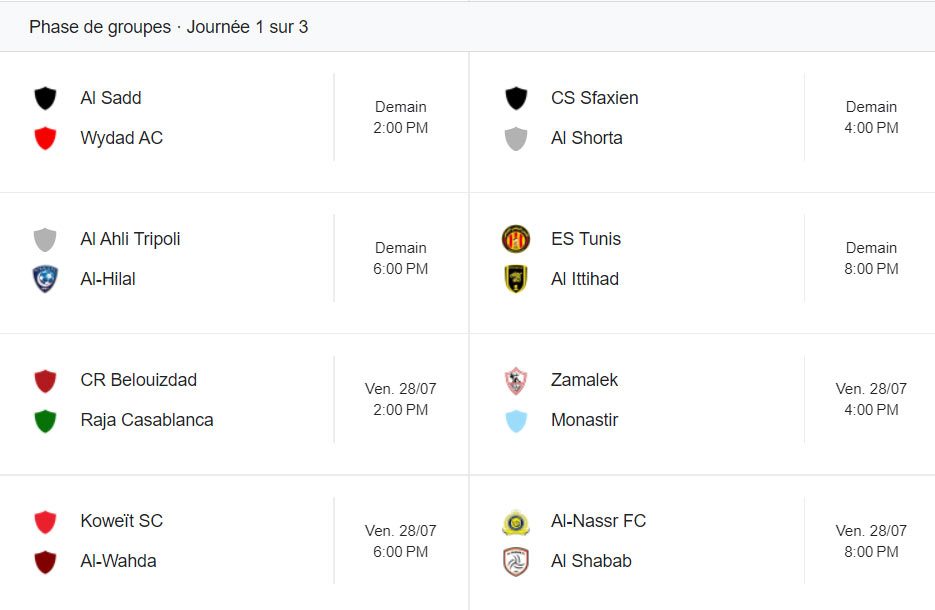Click the black CS Sfaxien shield
Viewport: 935px width, 610px height.
click(516, 98)
